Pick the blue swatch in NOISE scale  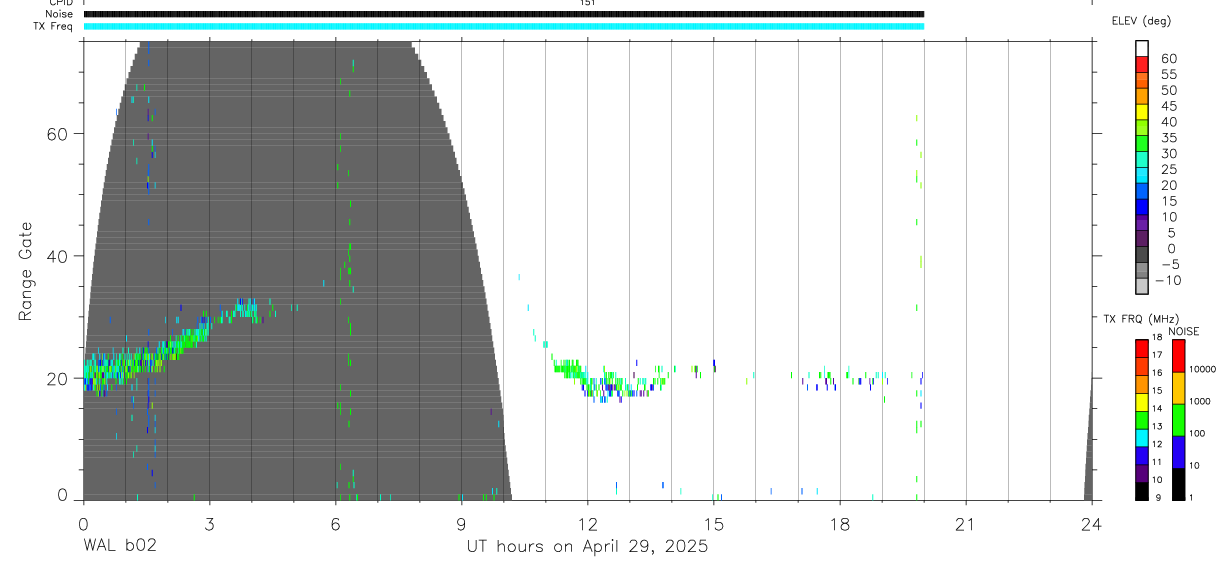point(1179,452)
